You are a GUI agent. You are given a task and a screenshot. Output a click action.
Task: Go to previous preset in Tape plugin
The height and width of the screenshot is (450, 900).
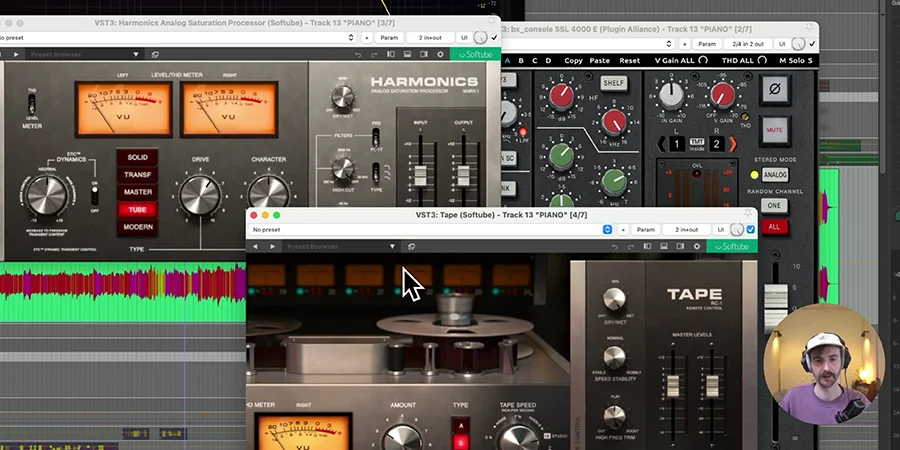pos(255,247)
